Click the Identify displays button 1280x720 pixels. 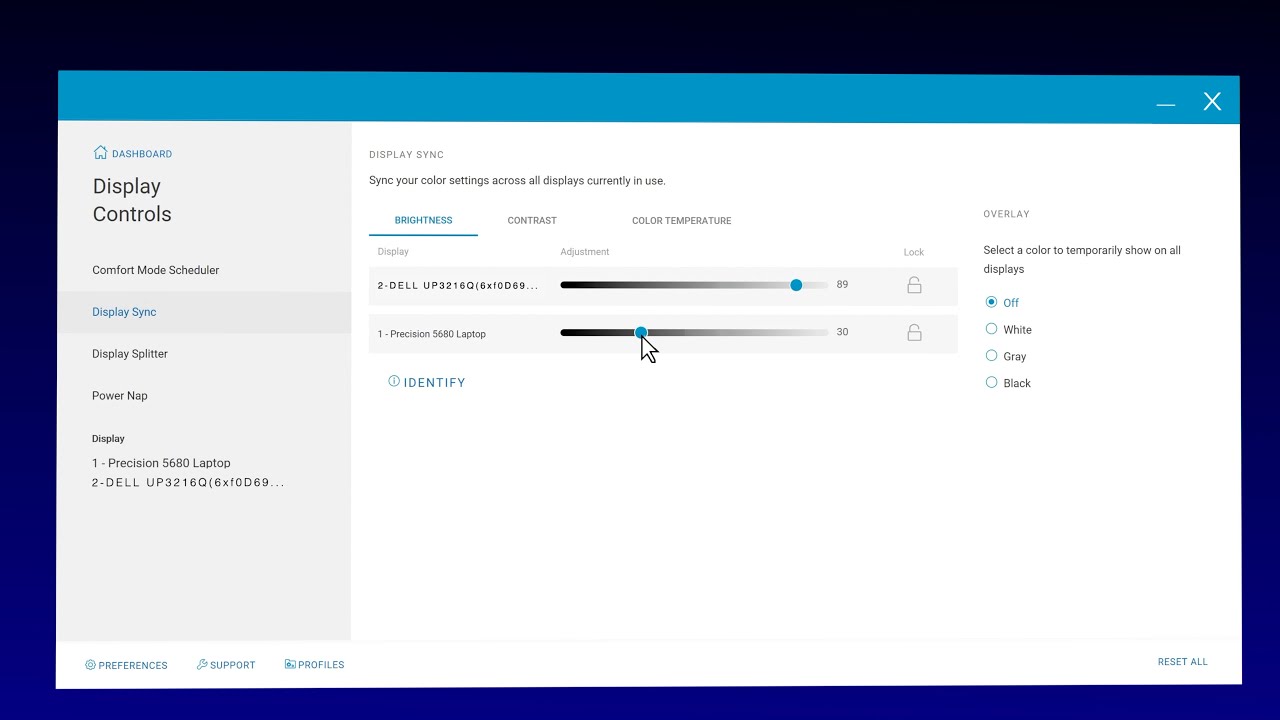click(427, 382)
